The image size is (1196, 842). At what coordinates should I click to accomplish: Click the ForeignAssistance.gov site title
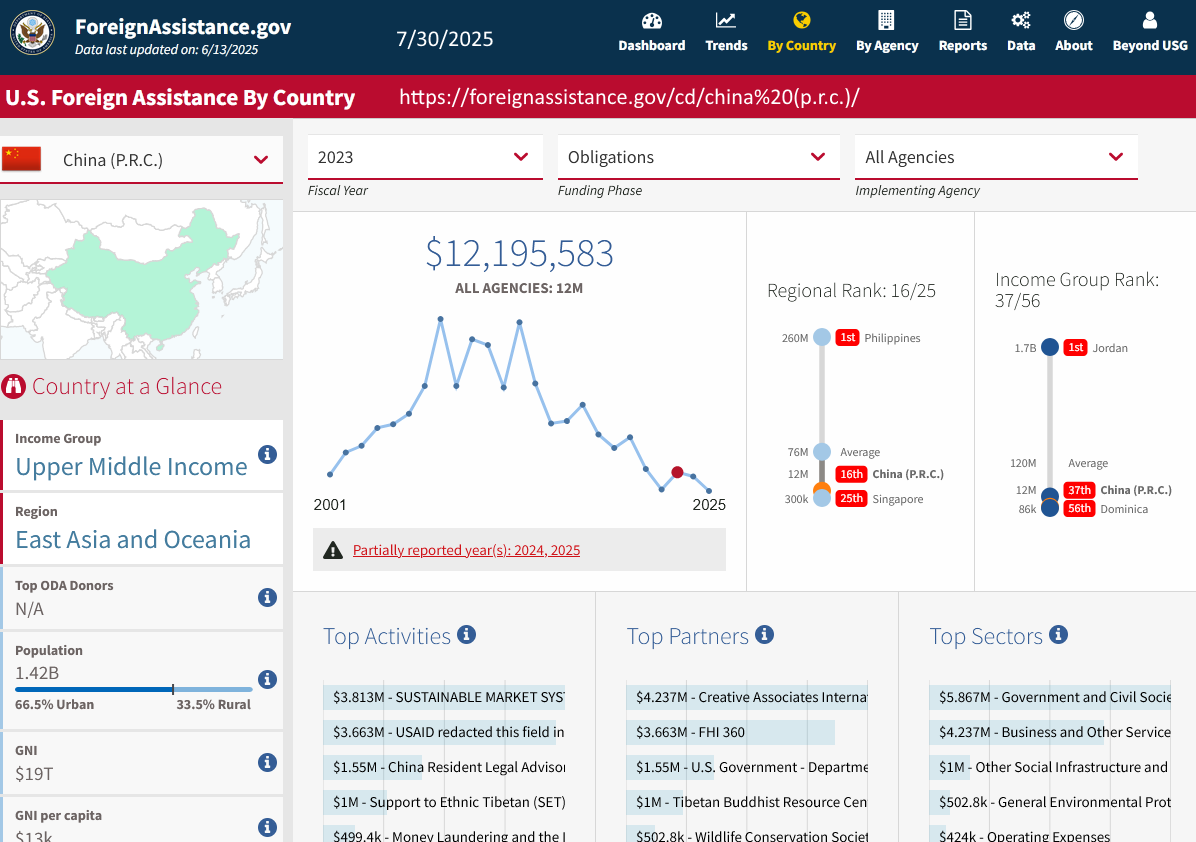tap(183, 27)
